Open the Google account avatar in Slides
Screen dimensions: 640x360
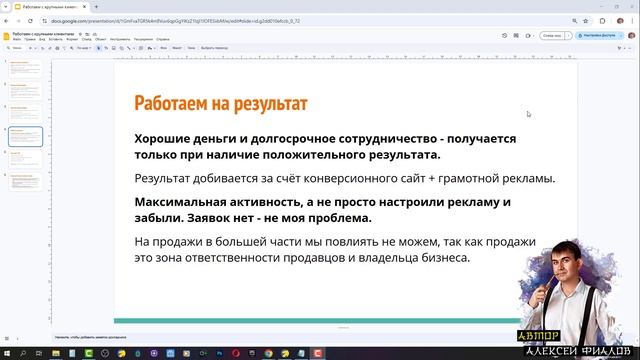pos(632,36)
